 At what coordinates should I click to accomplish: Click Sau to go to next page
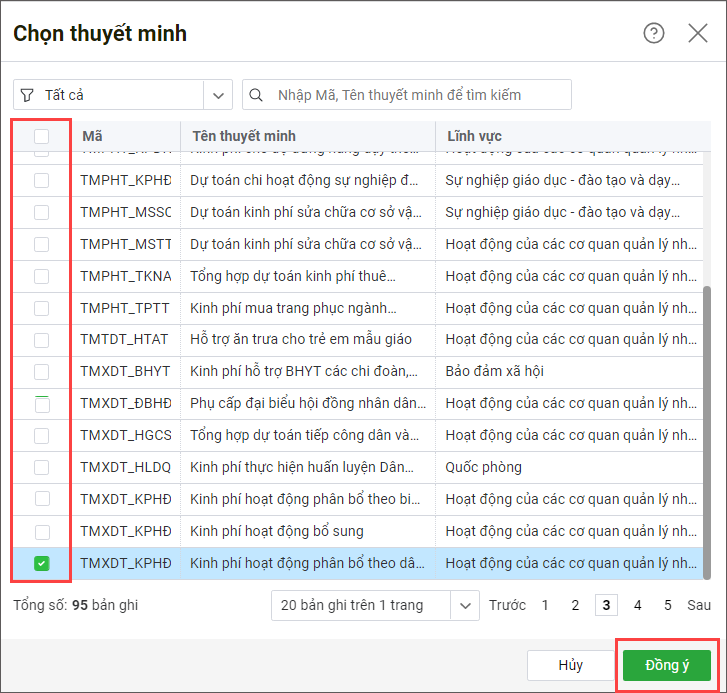tap(699, 605)
